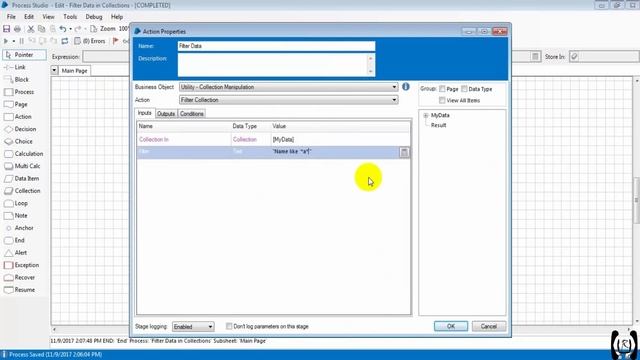Click the Copy icon in the toolbar
This screenshot has height=360, width=640.
[x=41, y=29]
